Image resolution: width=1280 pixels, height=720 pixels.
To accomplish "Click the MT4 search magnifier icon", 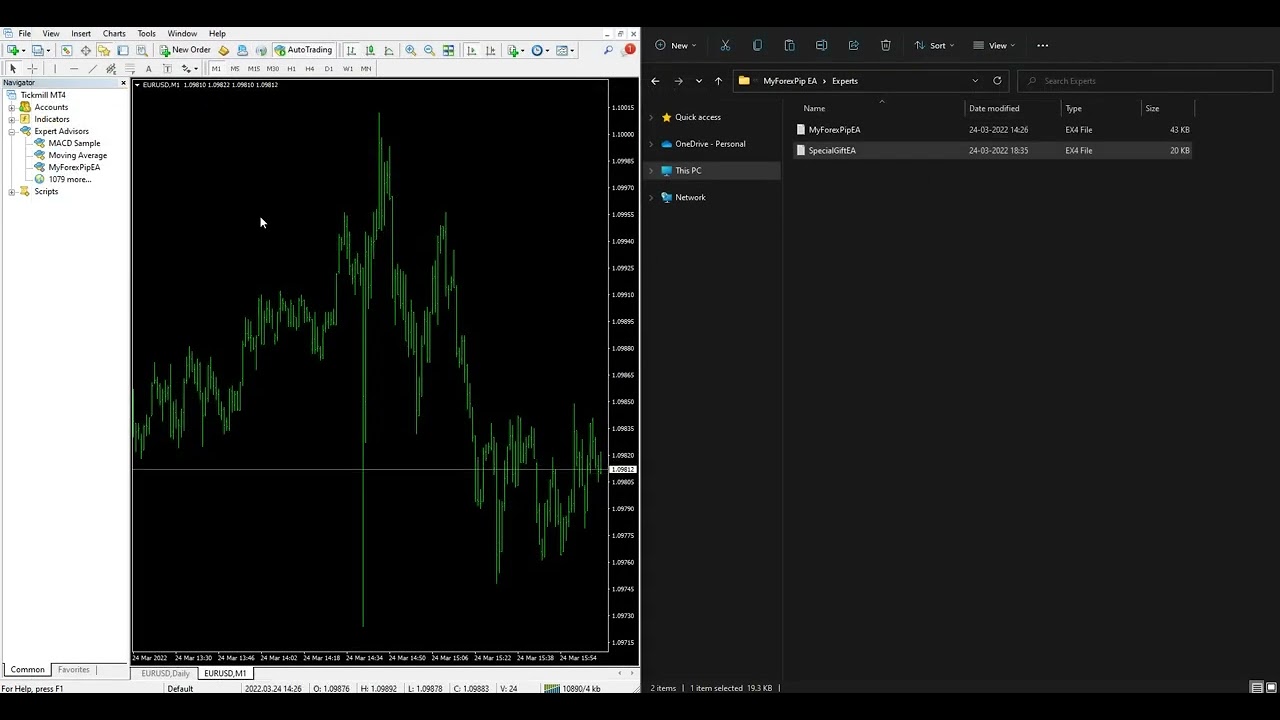I will tap(608, 50).
